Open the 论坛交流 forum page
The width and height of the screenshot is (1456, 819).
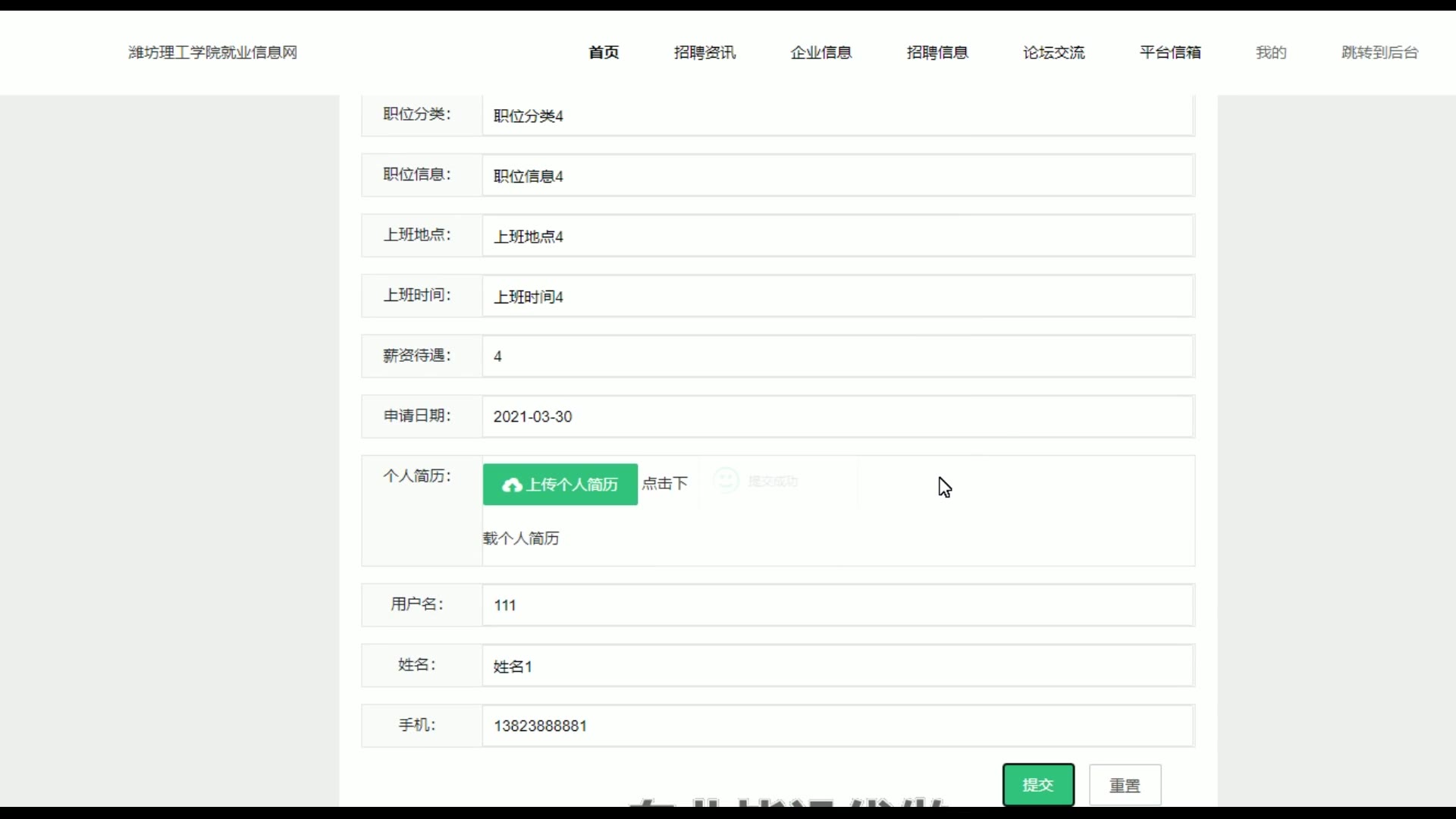[x=1053, y=52]
